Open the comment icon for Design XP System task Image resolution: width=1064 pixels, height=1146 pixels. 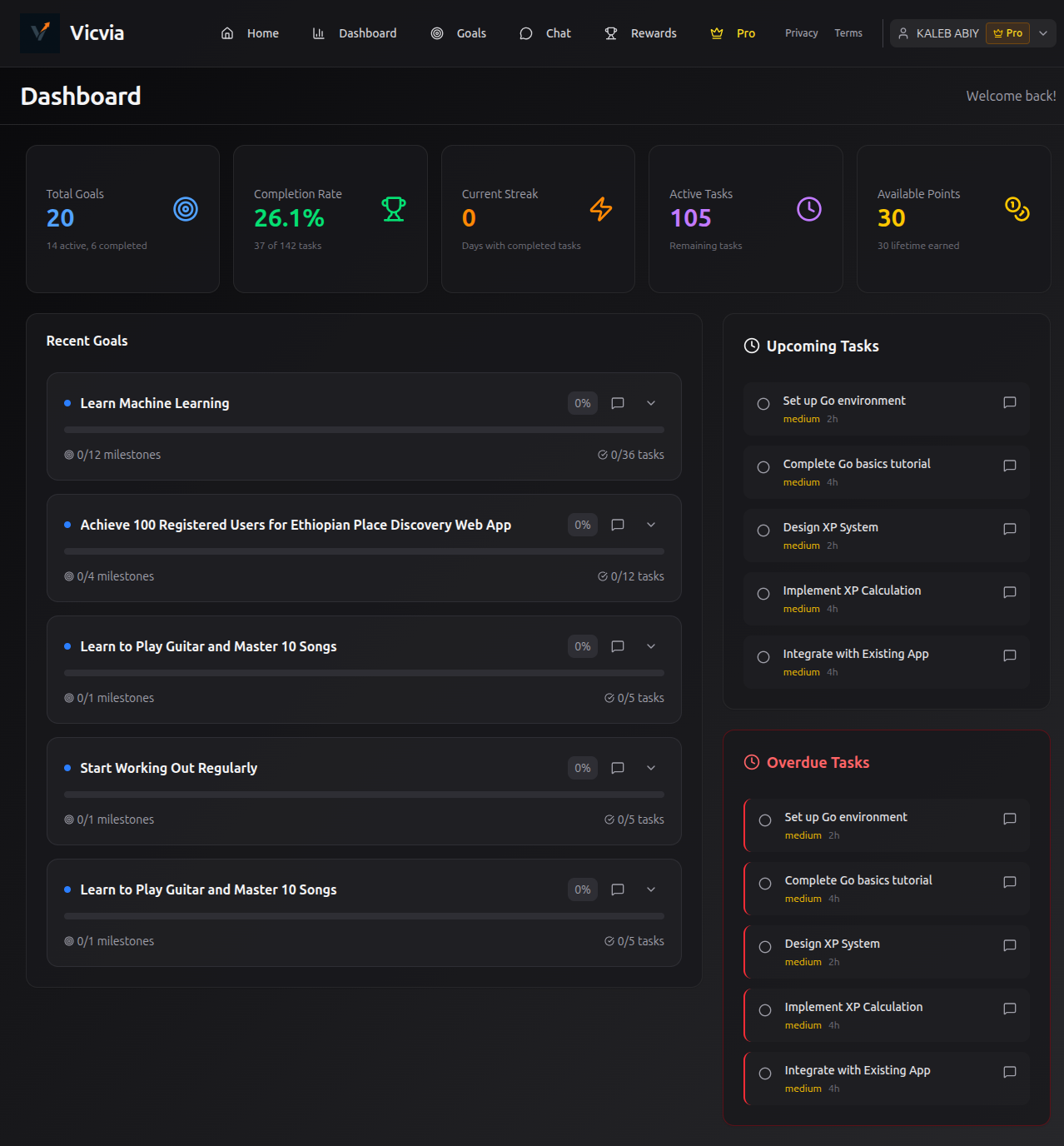[x=1009, y=529]
